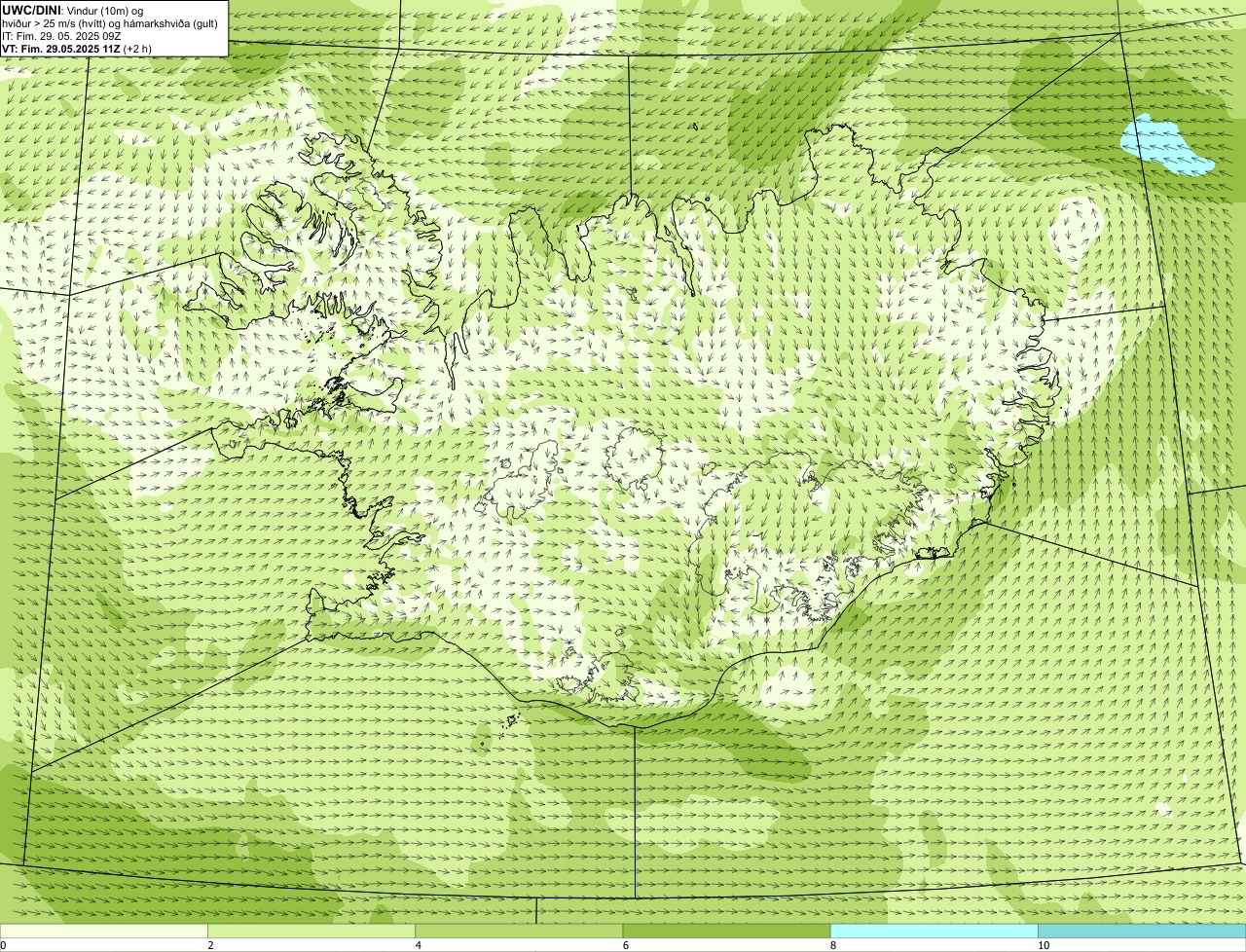Click the scale label "6"
This screenshot has height=952, width=1246.
point(626,945)
